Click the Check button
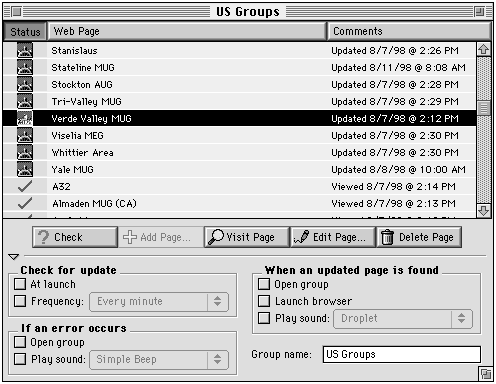This screenshot has height=384, width=496. (75, 237)
